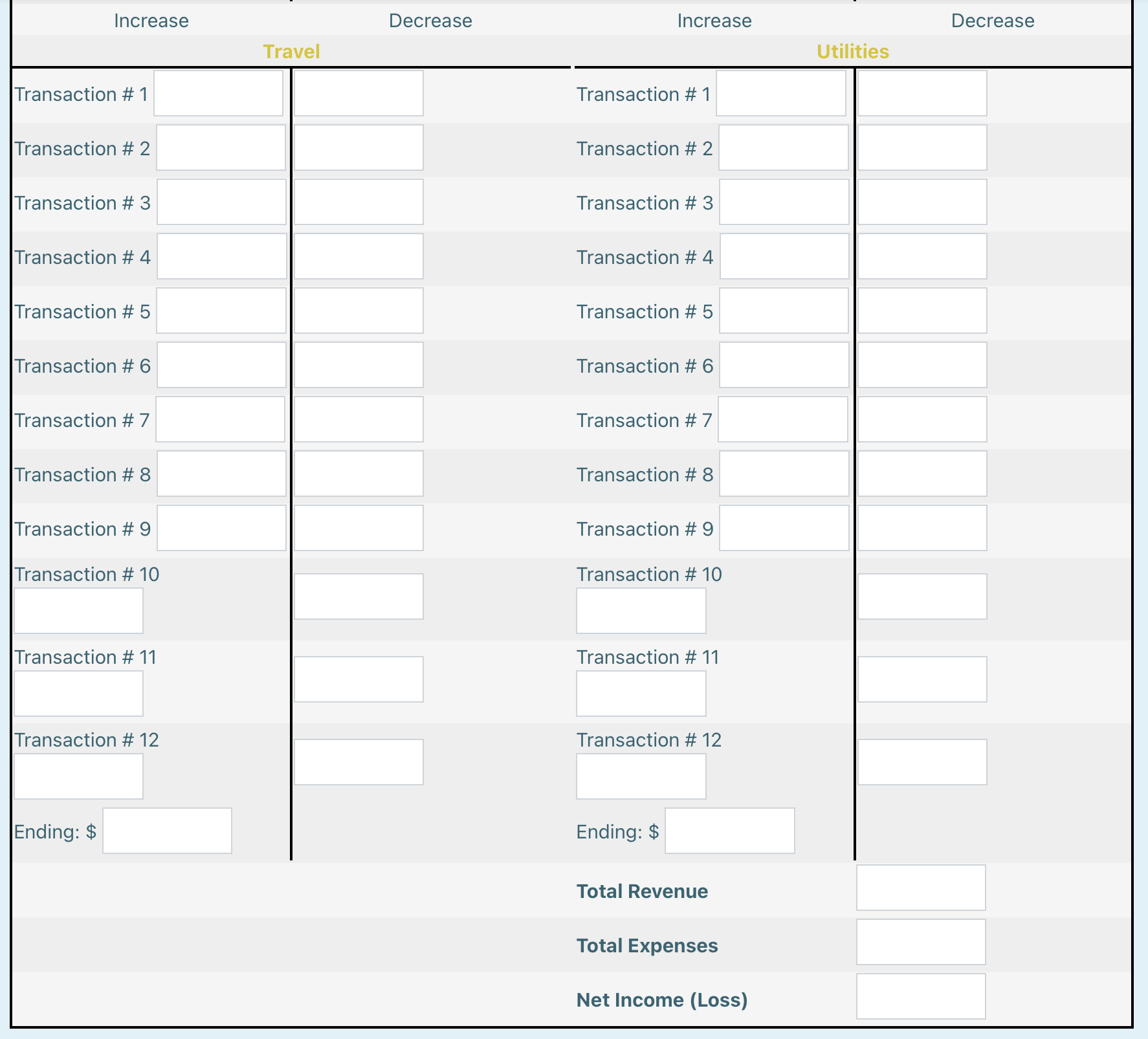The height and width of the screenshot is (1039, 1148).
Task: Click the Travel Transaction # 4 Increase field
Action: coord(220,256)
